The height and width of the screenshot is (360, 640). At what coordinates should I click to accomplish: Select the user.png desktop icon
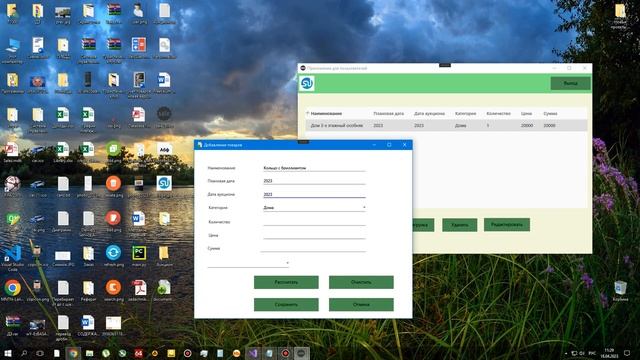(139, 13)
